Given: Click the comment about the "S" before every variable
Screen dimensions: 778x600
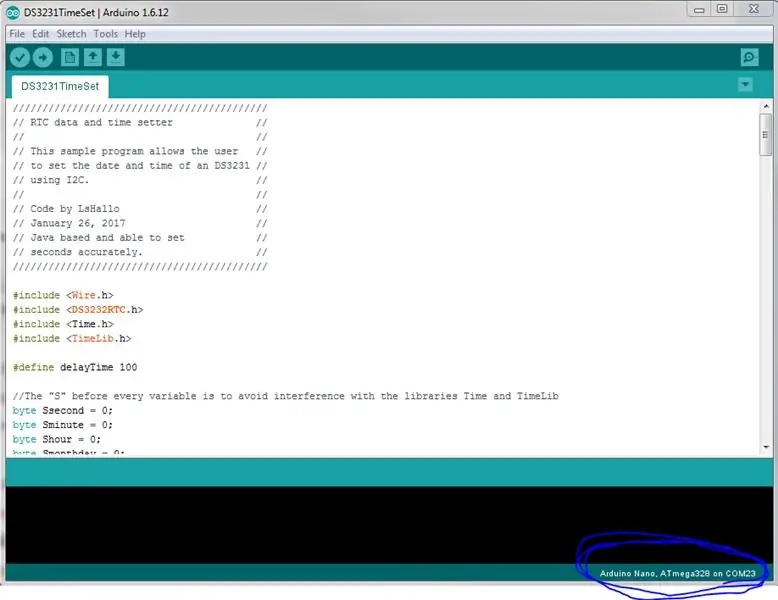Looking at the screenshot, I should (x=285, y=396).
